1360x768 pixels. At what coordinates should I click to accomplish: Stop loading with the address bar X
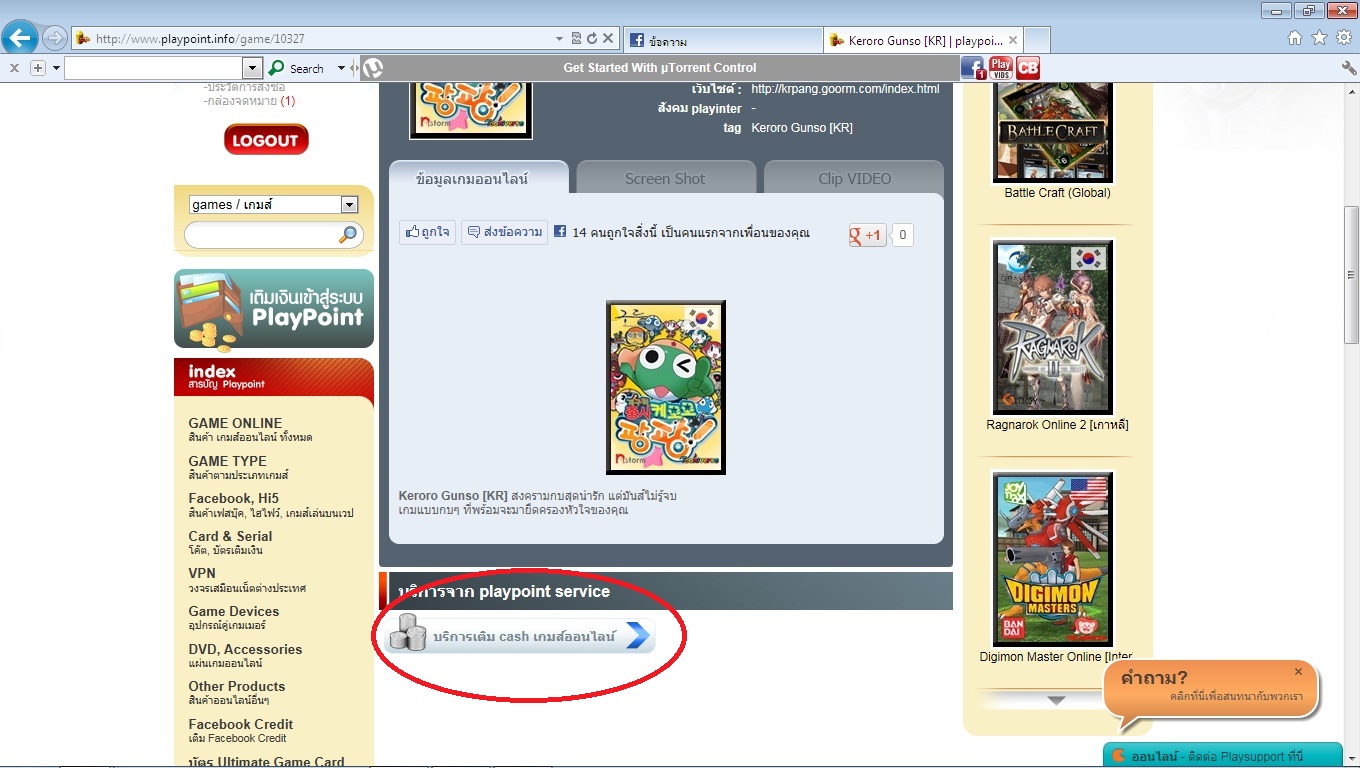[608, 39]
